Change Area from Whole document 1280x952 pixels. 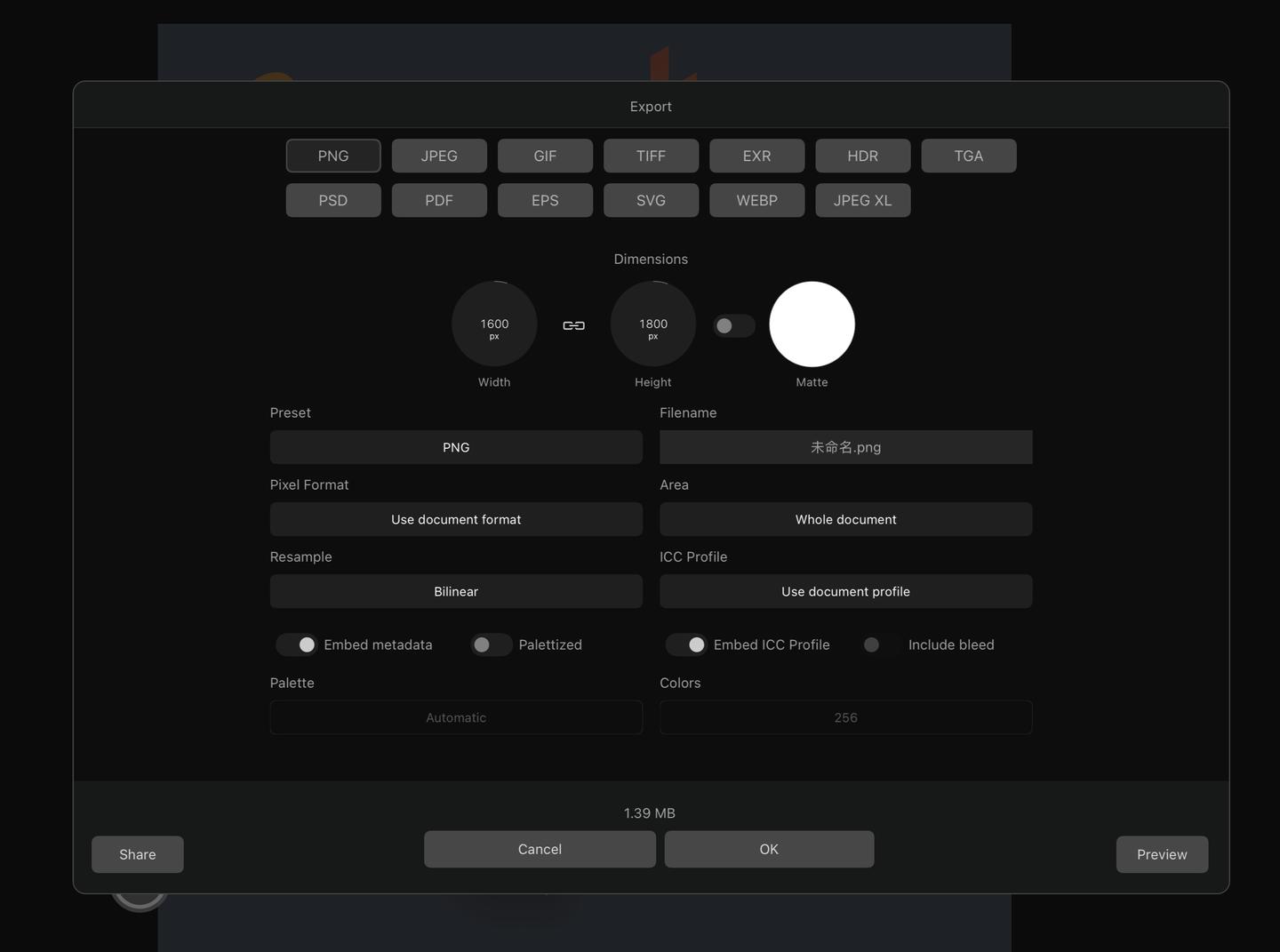click(845, 519)
